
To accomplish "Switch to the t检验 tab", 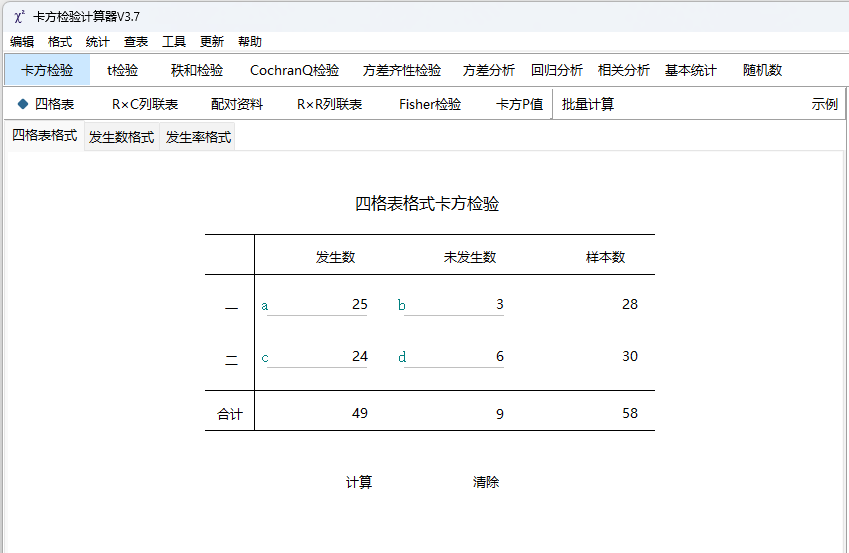I will (122, 70).
